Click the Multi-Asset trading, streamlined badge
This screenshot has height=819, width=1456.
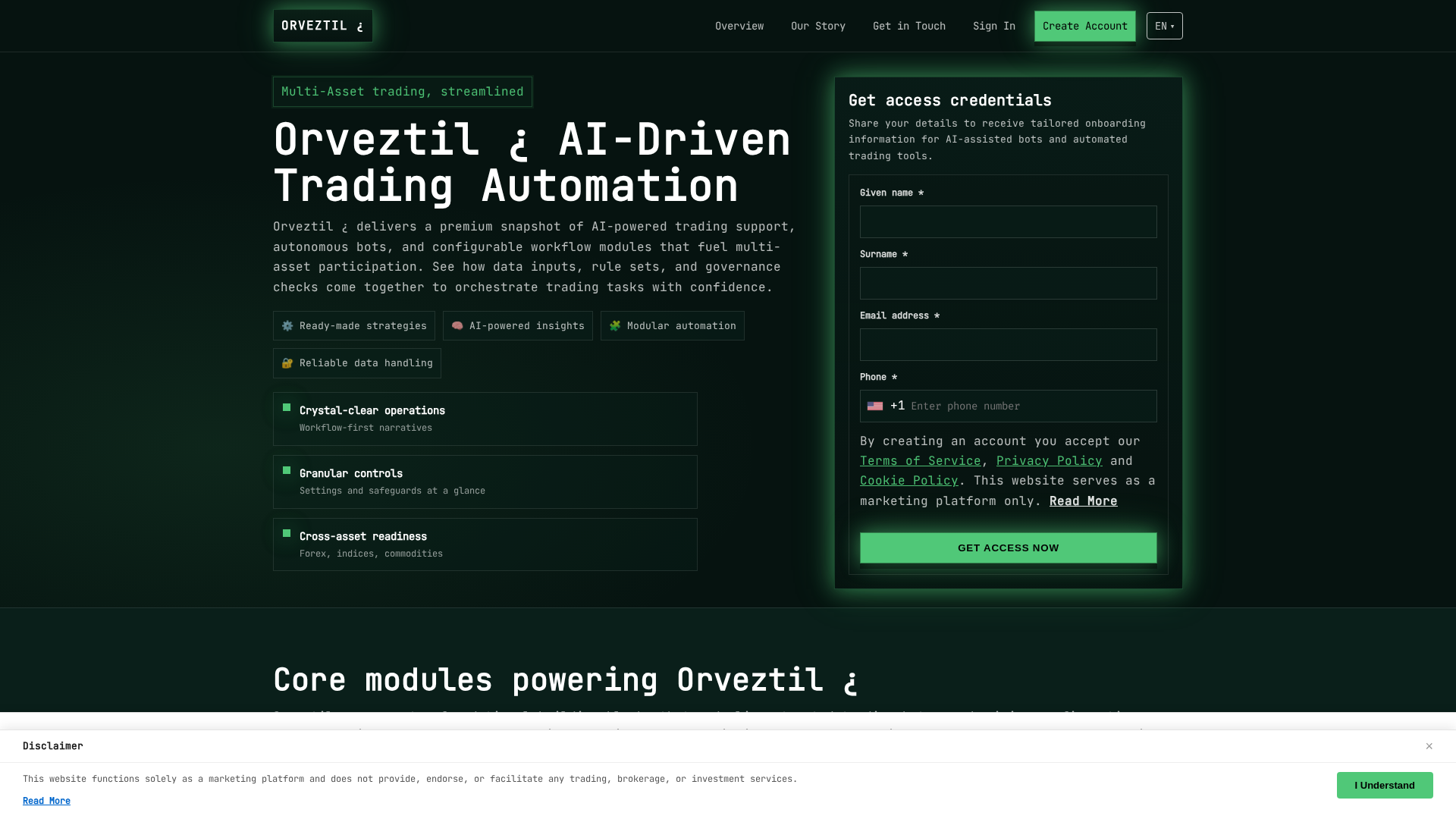point(403,92)
